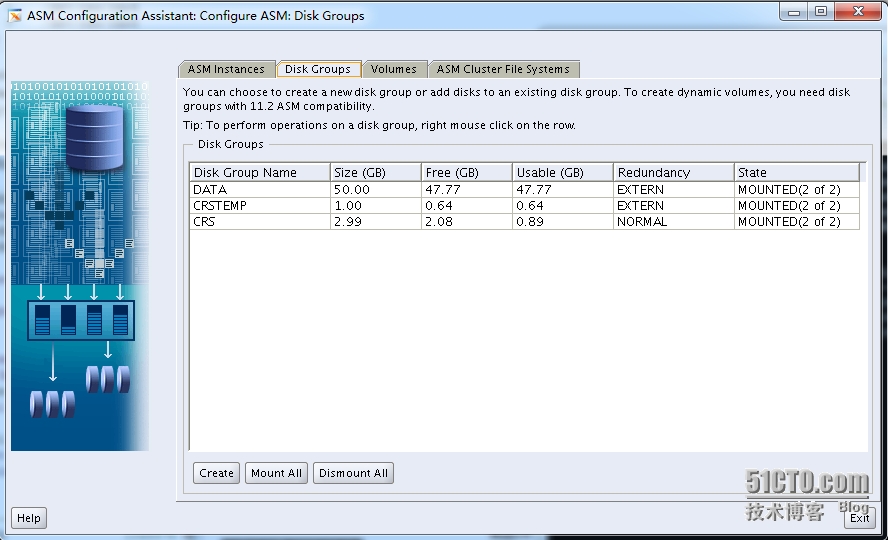Click the 2.08 free space value
Screen dimensions: 888x540
[467, 221]
